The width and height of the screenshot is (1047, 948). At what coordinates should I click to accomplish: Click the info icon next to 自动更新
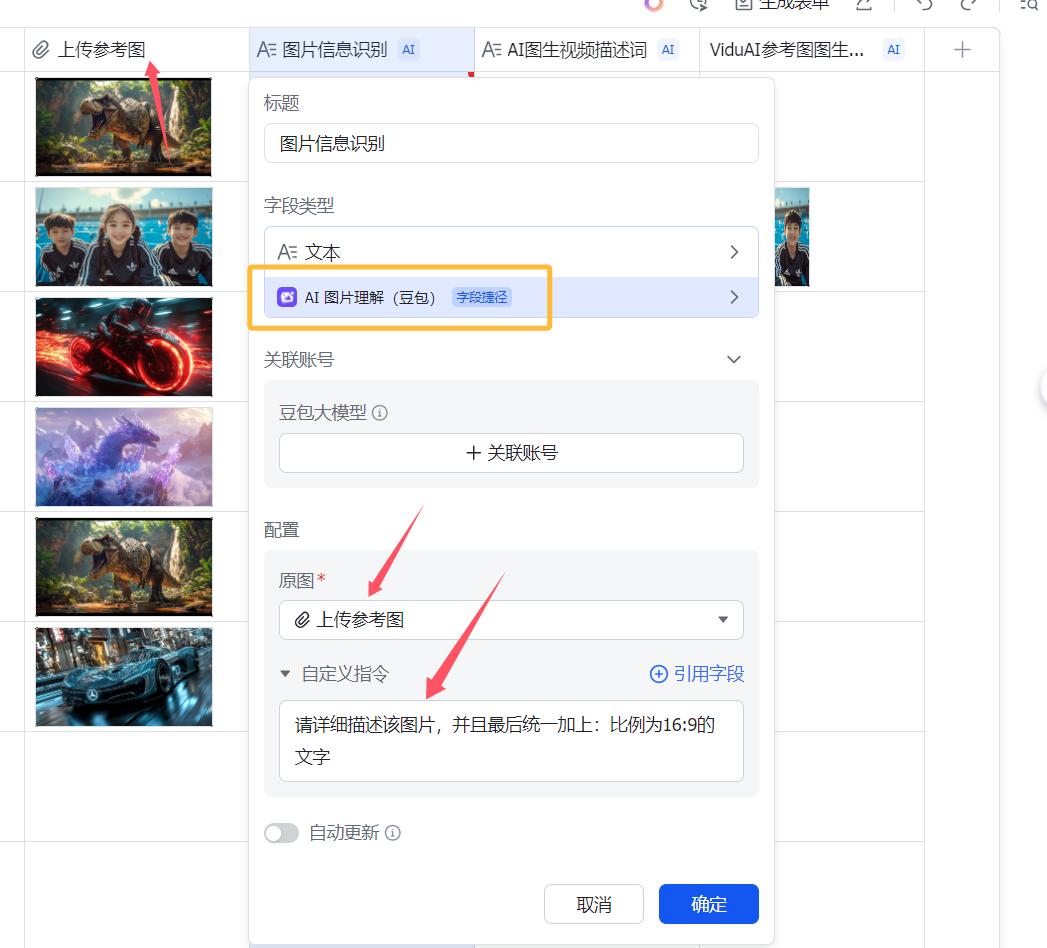coord(393,833)
